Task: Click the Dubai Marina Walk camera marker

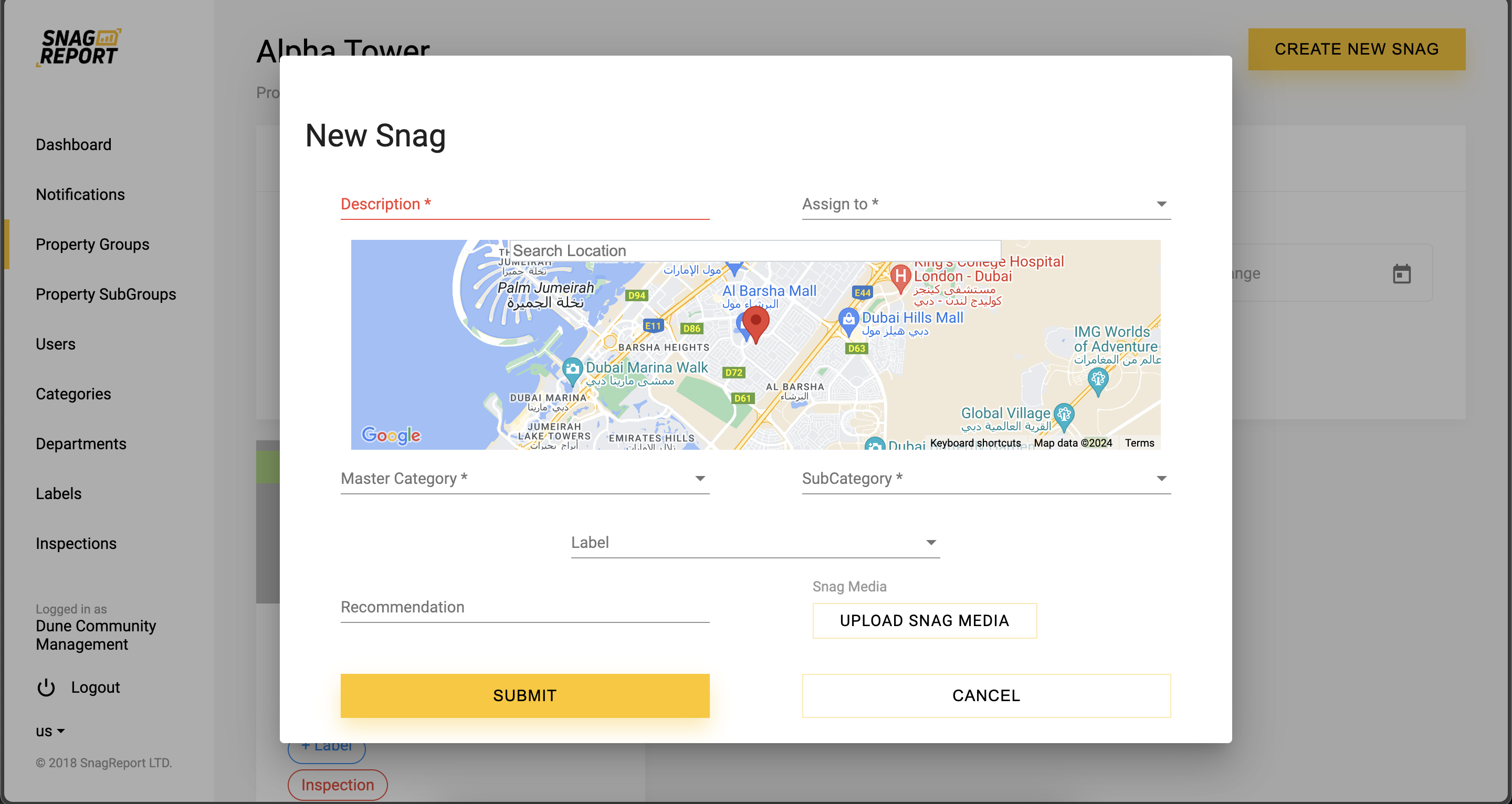Action: pyautogui.click(x=572, y=369)
